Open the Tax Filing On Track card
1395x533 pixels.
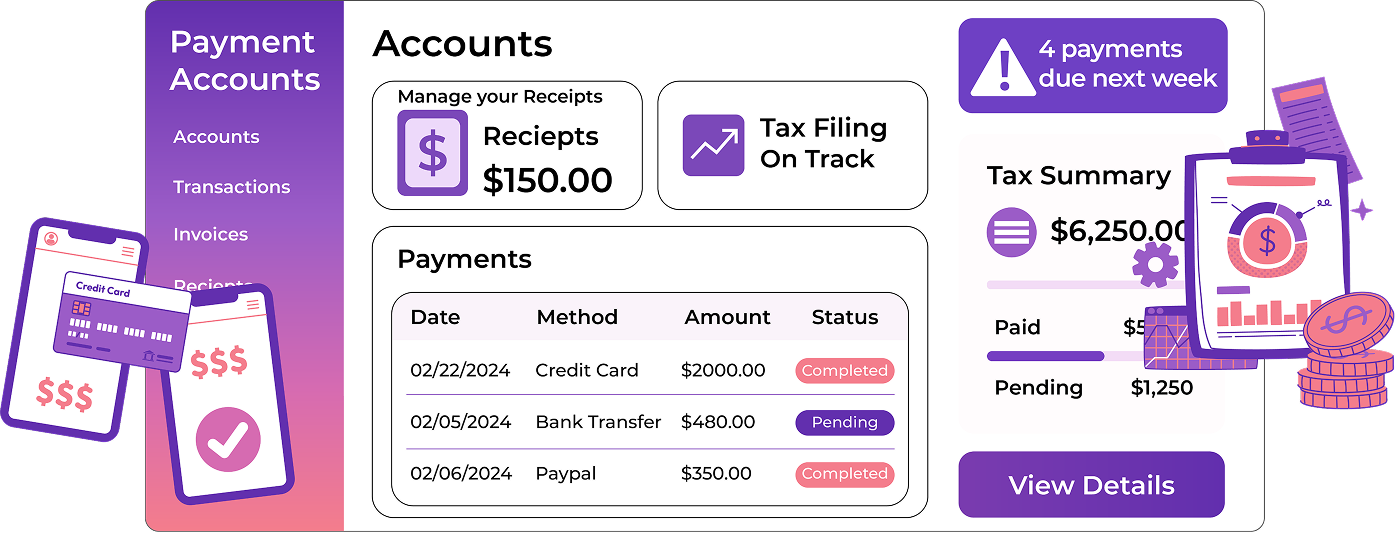tap(792, 146)
